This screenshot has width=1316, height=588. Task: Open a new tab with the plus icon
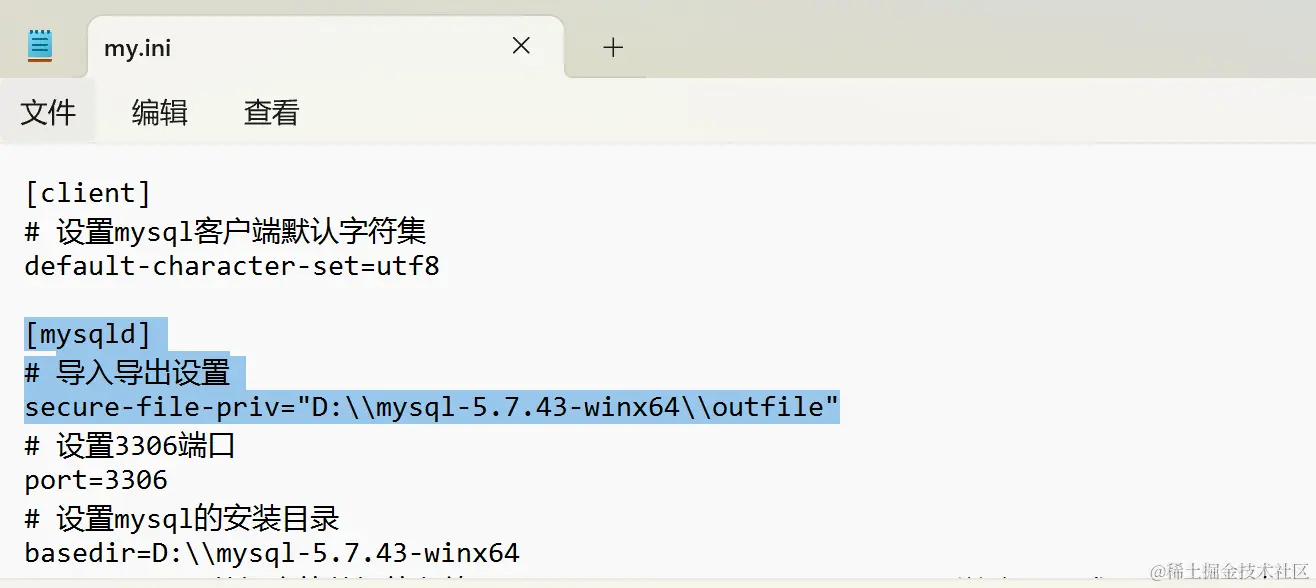click(612, 46)
